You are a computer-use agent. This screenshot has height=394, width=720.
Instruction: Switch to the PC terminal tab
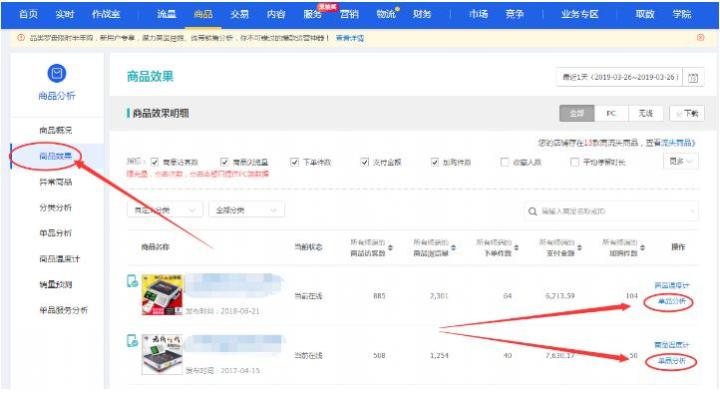click(x=611, y=113)
